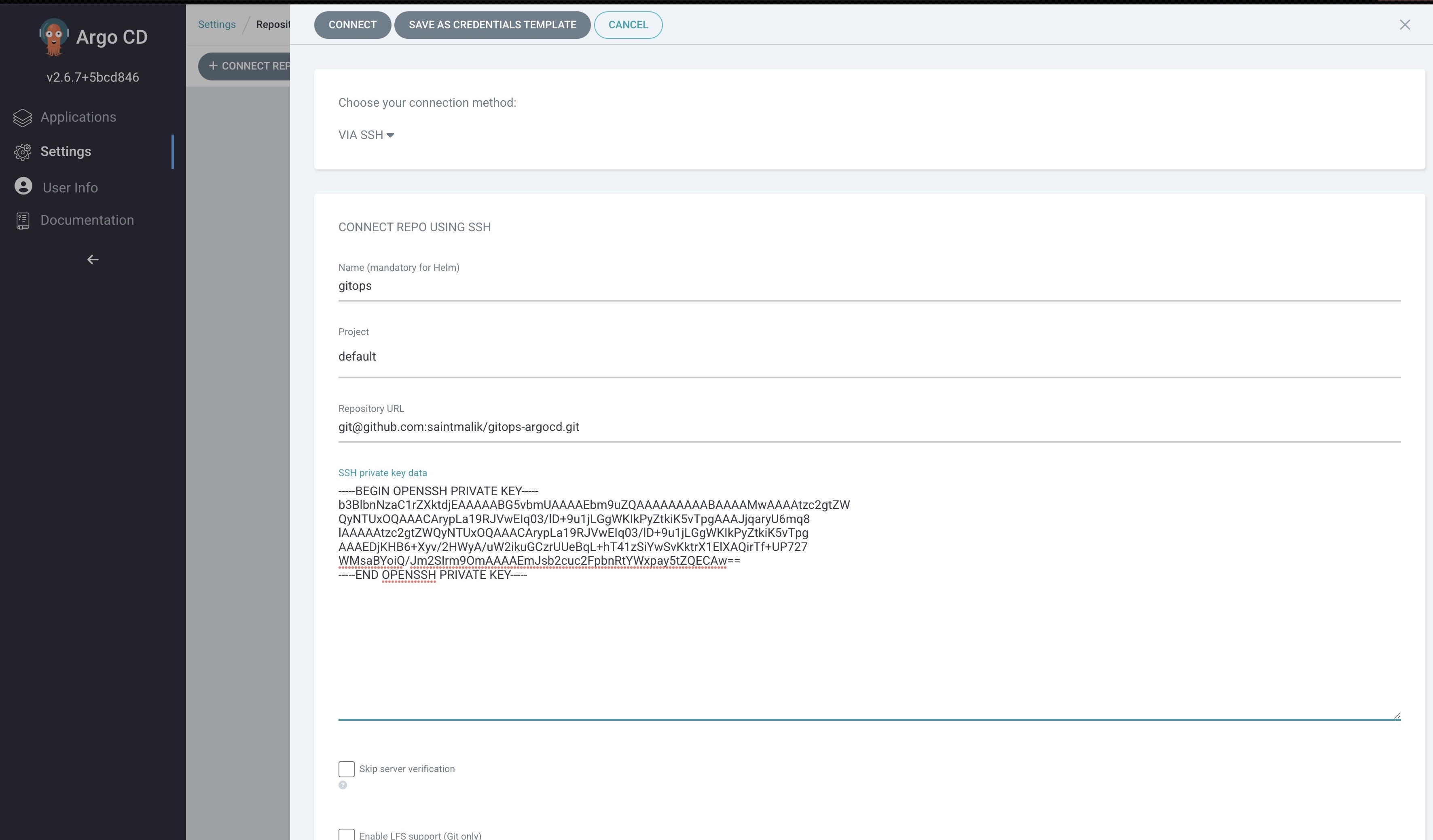1433x840 pixels.
Task: Cancel the repository connection form
Action: pos(628,25)
